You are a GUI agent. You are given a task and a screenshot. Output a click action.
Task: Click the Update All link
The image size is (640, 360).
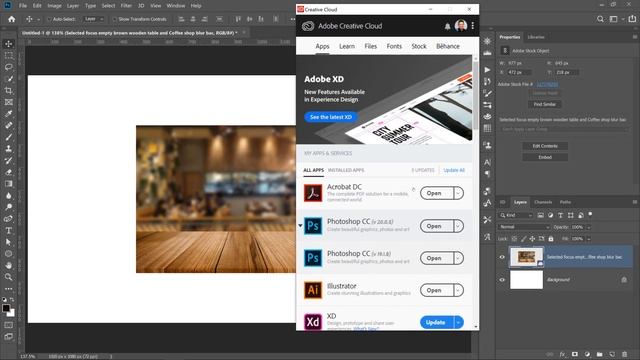click(454, 170)
